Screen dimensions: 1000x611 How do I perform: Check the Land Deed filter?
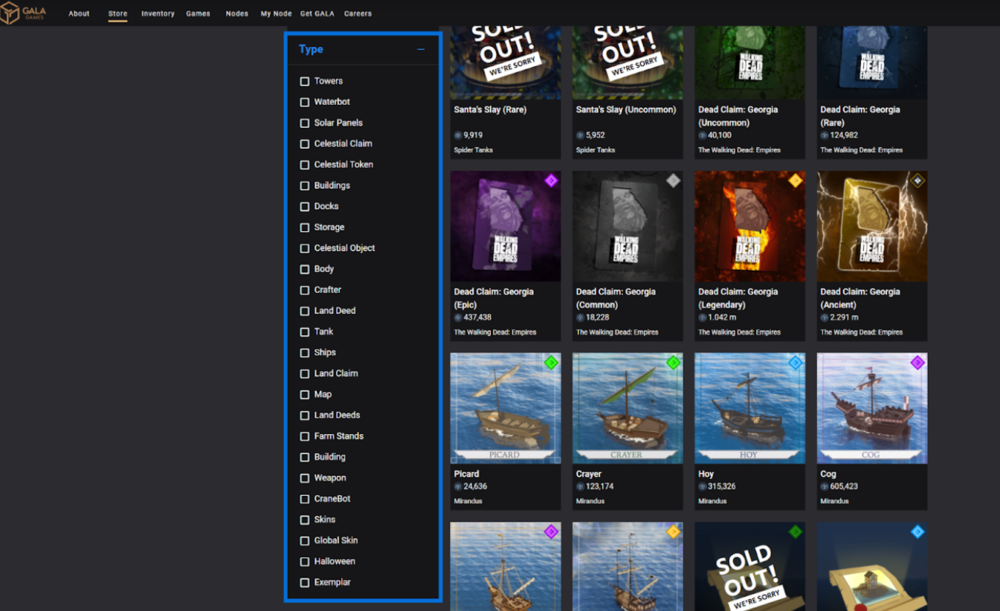pyautogui.click(x=305, y=311)
